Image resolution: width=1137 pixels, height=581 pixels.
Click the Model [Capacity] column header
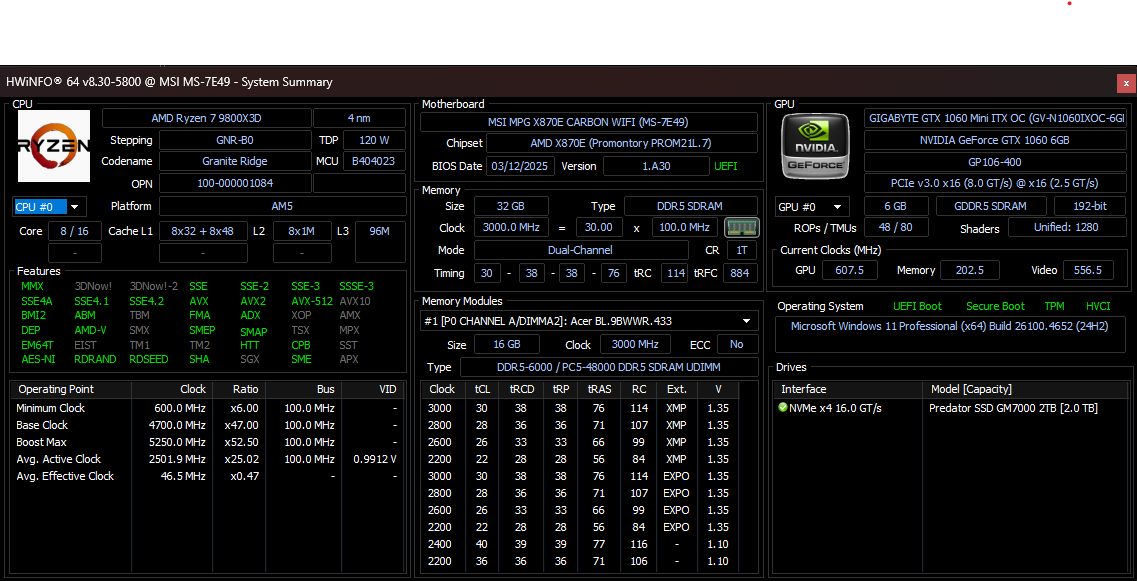click(971, 389)
